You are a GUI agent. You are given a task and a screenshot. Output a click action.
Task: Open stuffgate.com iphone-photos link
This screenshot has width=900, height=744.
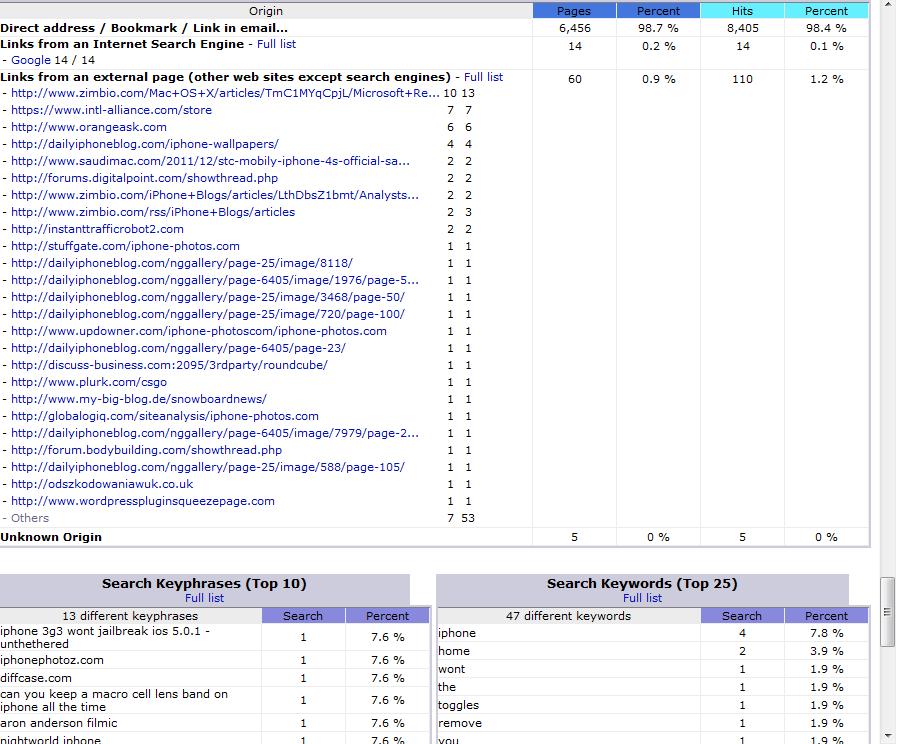(125, 246)
